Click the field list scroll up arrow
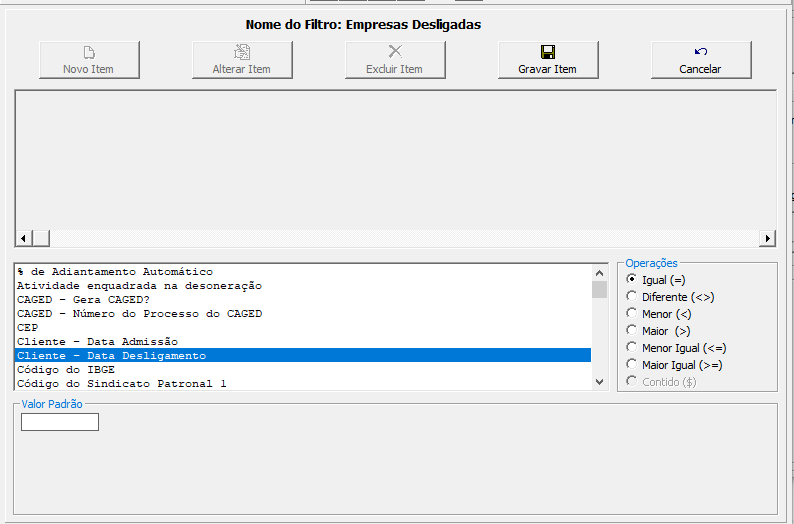Screen dimensions: 794x524 [x=600, y=273]
